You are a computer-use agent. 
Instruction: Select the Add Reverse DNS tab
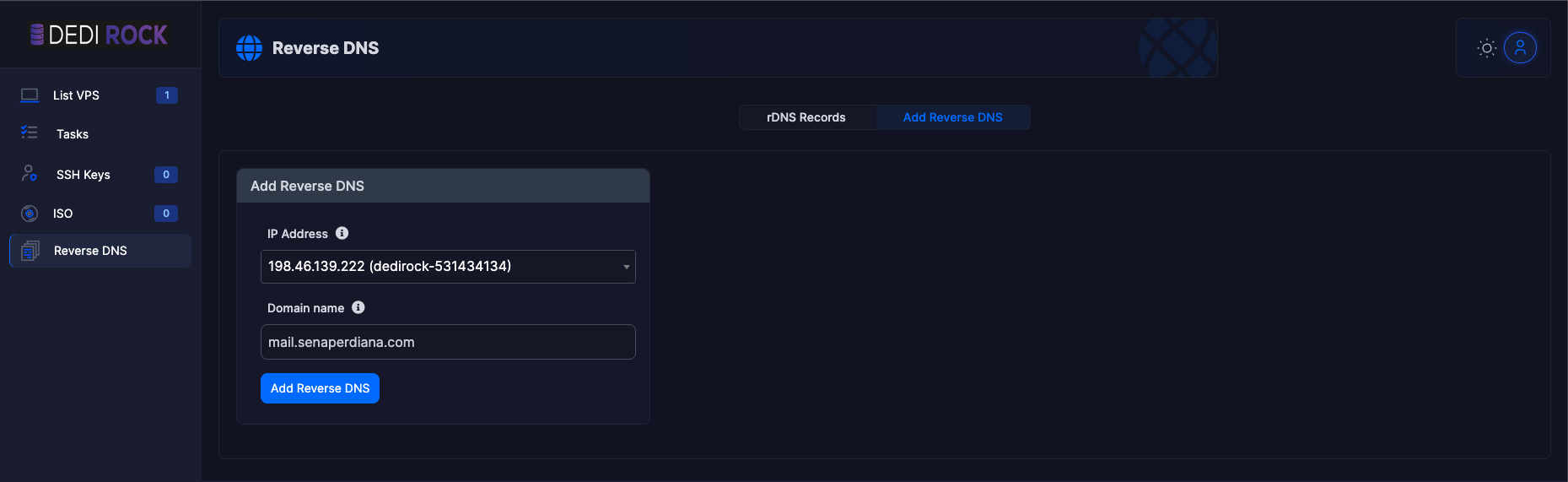click(x=953, y=117)
